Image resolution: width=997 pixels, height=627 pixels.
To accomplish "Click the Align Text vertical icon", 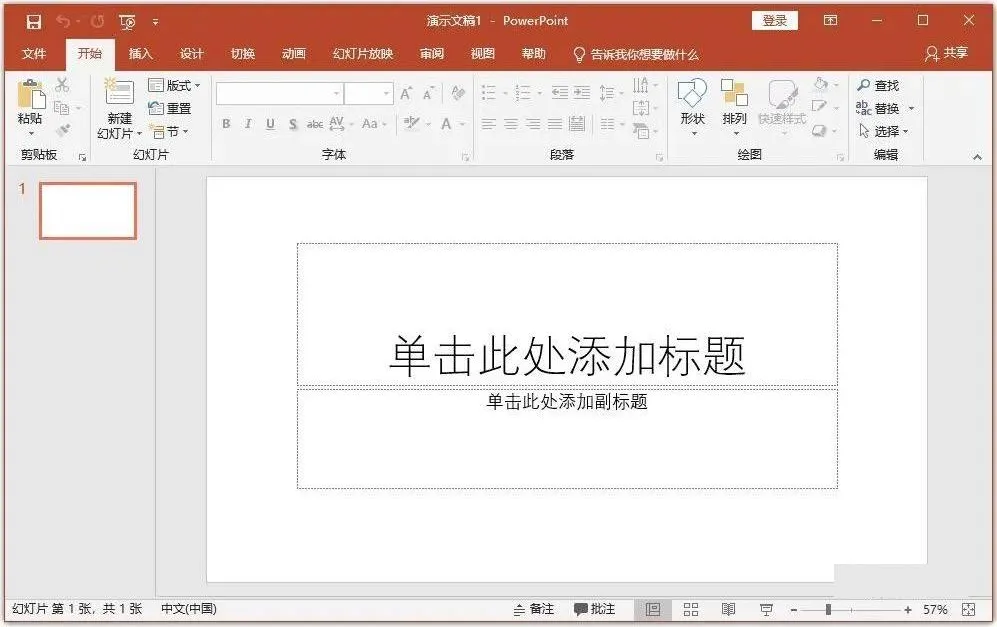I will (641, 108).
